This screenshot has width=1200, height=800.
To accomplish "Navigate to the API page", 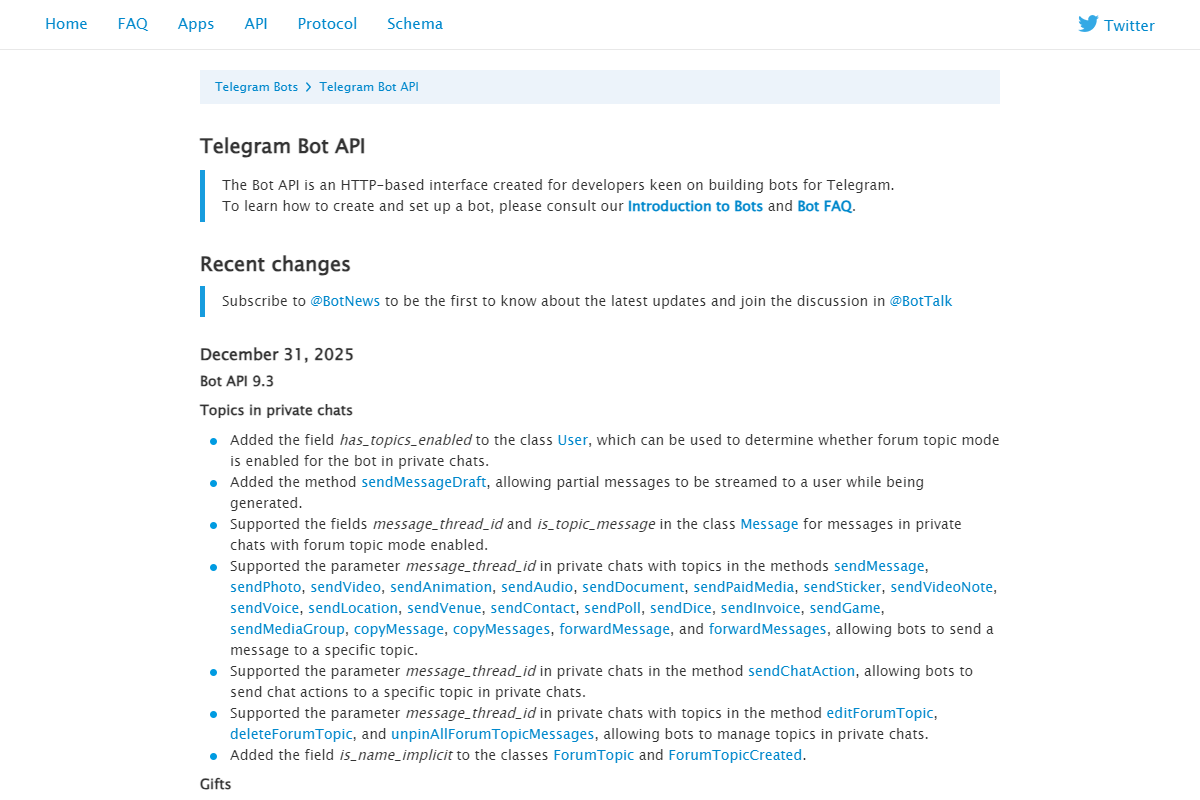I will [x=256, y=23].
